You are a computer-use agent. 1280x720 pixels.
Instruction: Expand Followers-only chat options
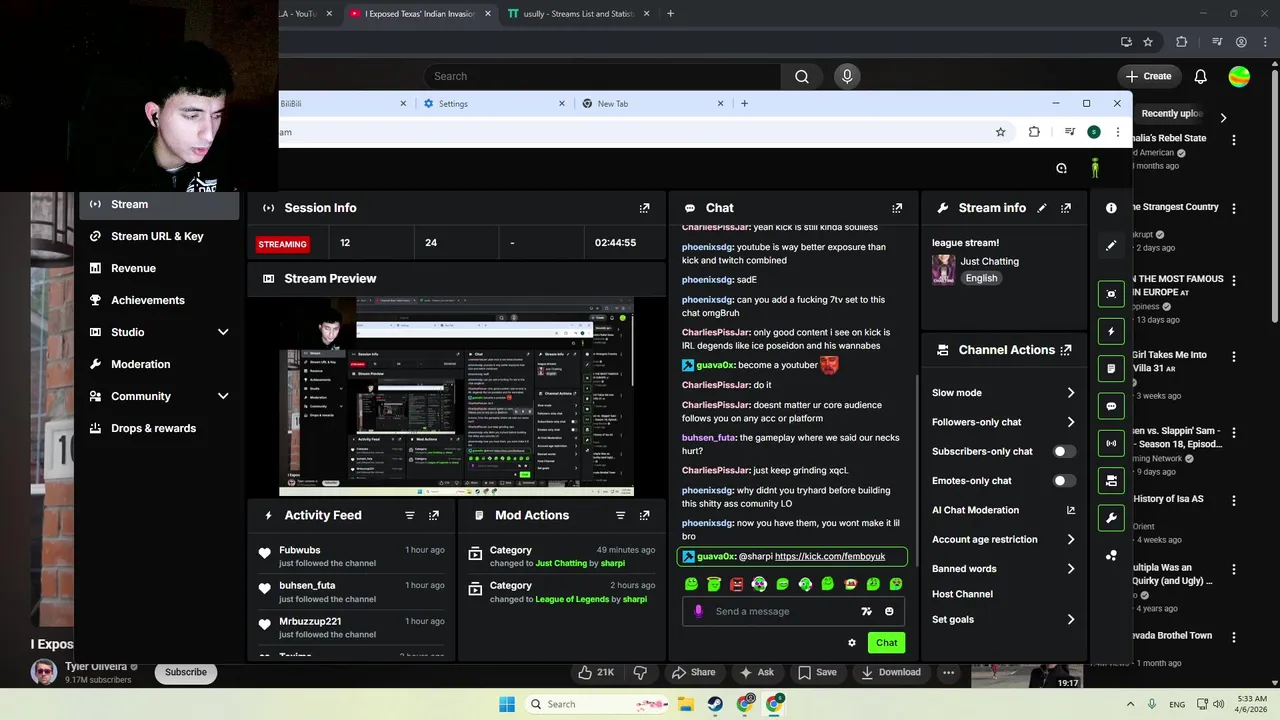[1071, 422]
